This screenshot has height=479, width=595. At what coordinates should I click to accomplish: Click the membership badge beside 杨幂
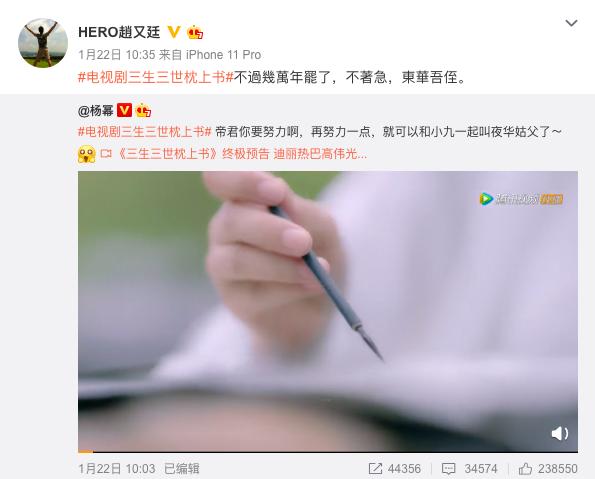pyautogui.click(x=143, y=110)
